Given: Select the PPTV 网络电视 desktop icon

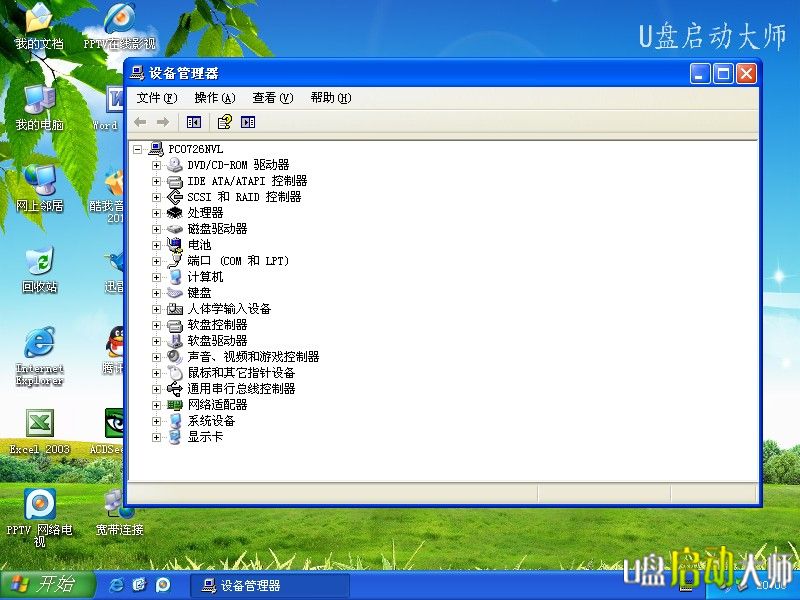Looking at the screenshot, I should pyautogui.click(x=39, y=505).
